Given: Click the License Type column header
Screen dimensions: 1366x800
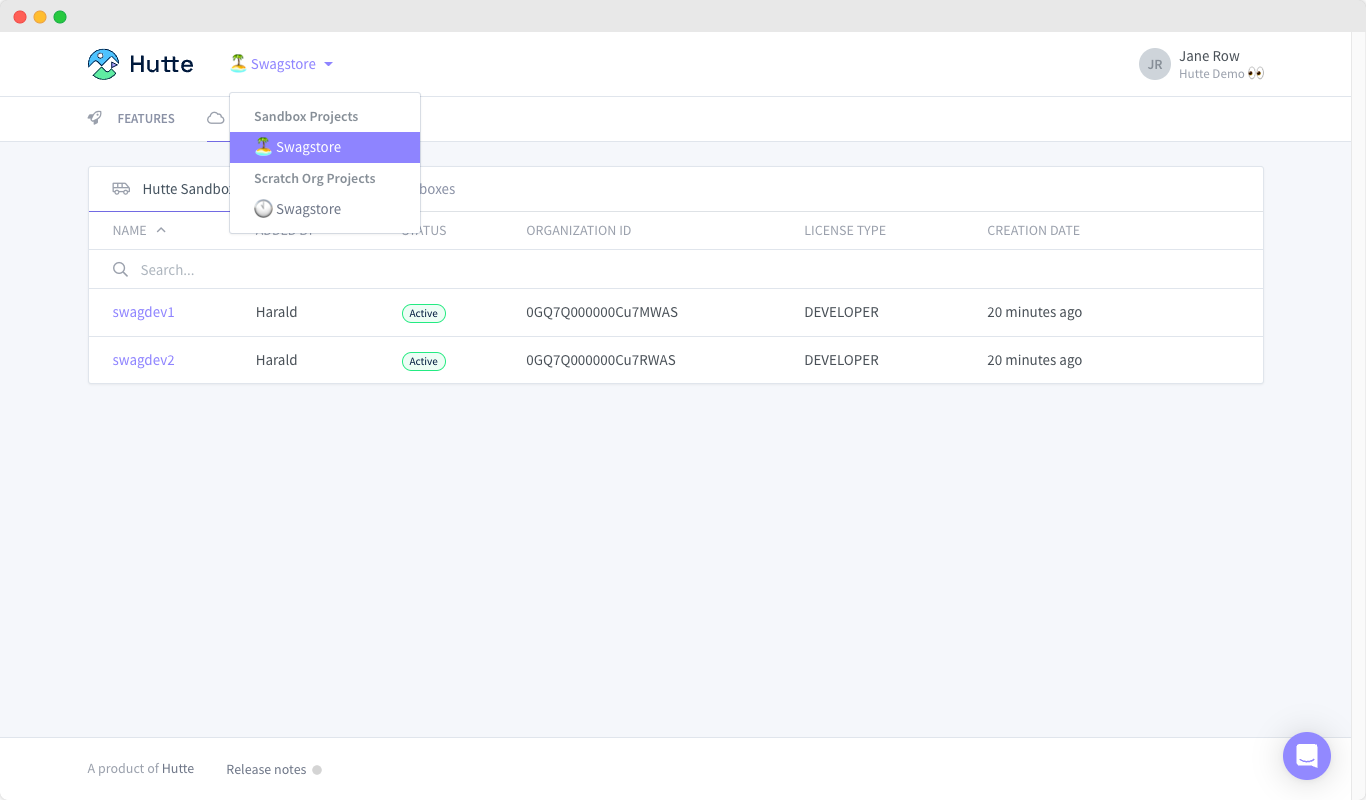Looking at the screenshot, I should 845,230.
